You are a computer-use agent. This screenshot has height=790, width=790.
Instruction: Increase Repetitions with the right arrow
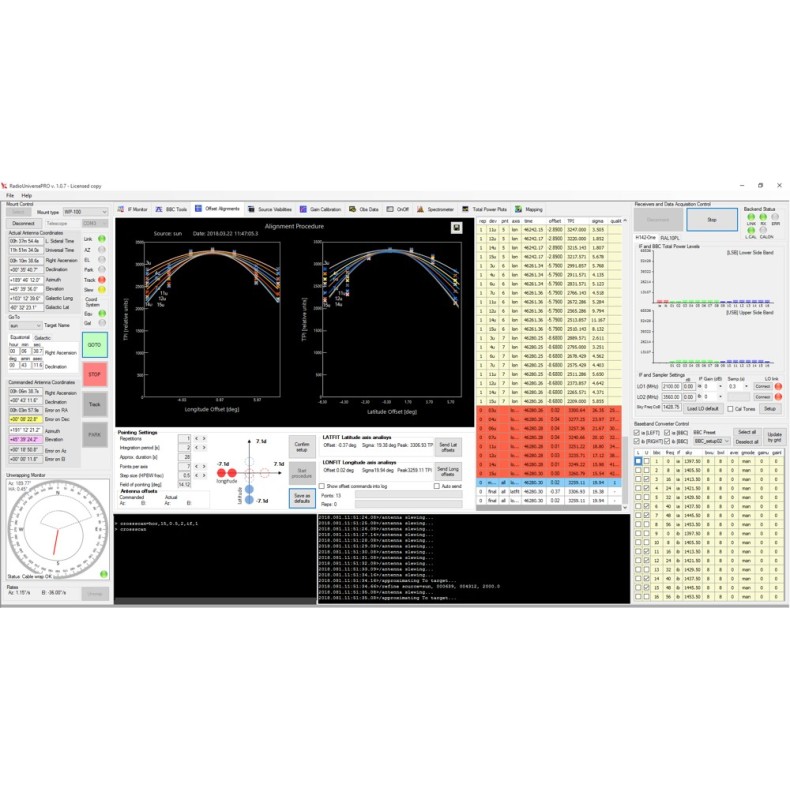(204, 439)
